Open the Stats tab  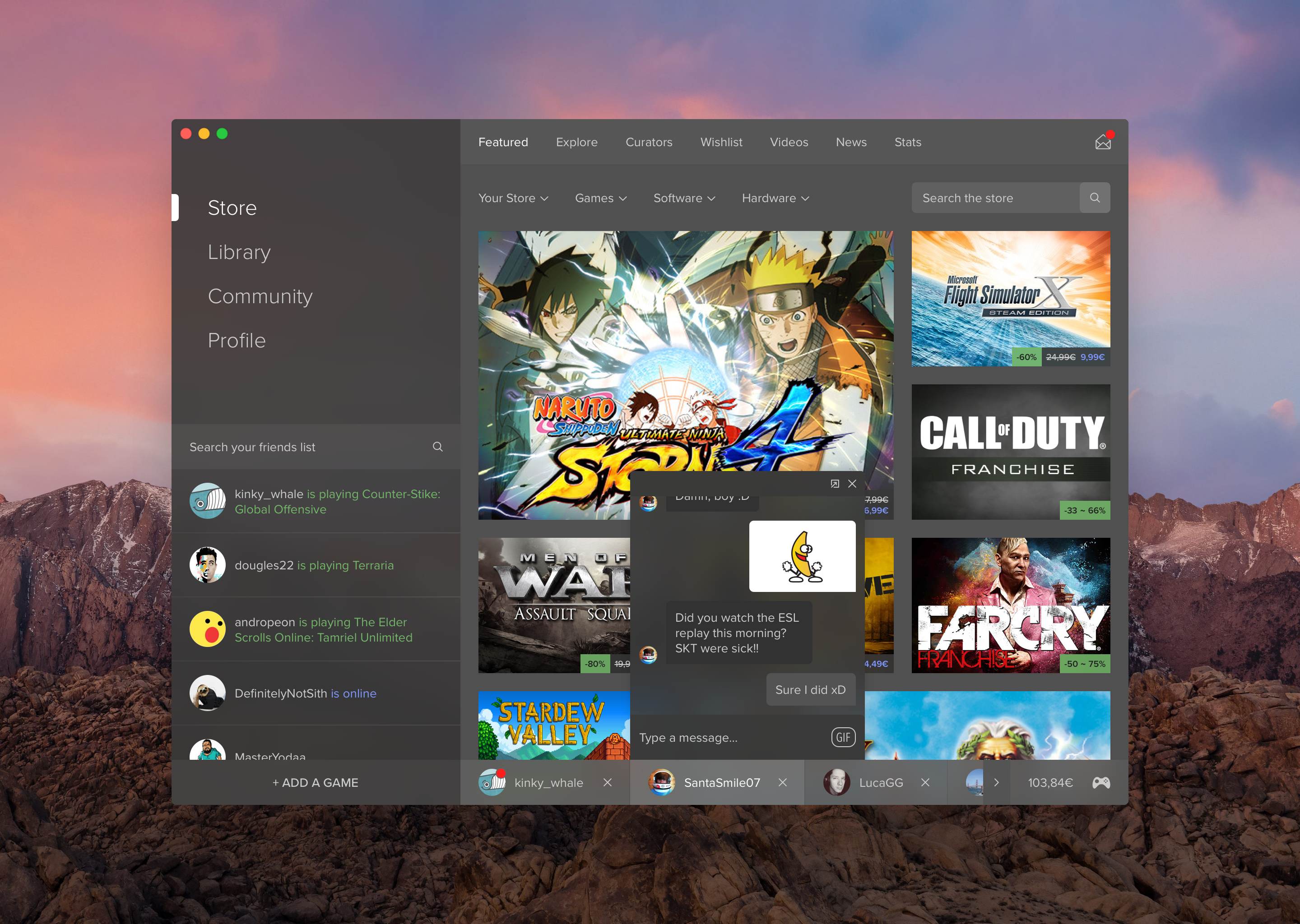tap(908, 142)
